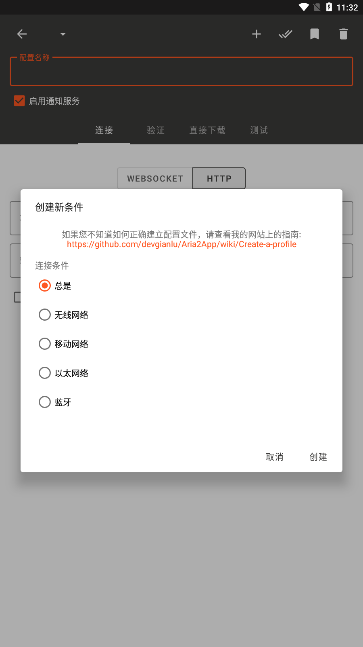
Task: Tap the Wi-Fi status bar icon
Action: 304,7
